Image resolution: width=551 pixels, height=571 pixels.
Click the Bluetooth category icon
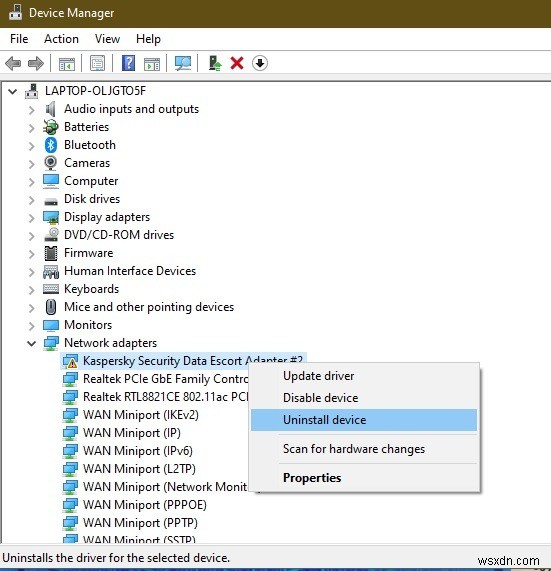[x=51, y=145]
